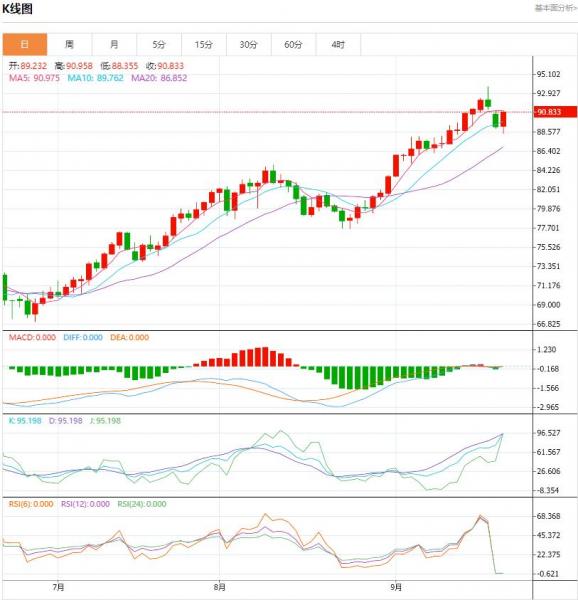This screenshot has height=600, width=578.
Task: Click the 8月 timeline marker
Action: tap(220, 587)
